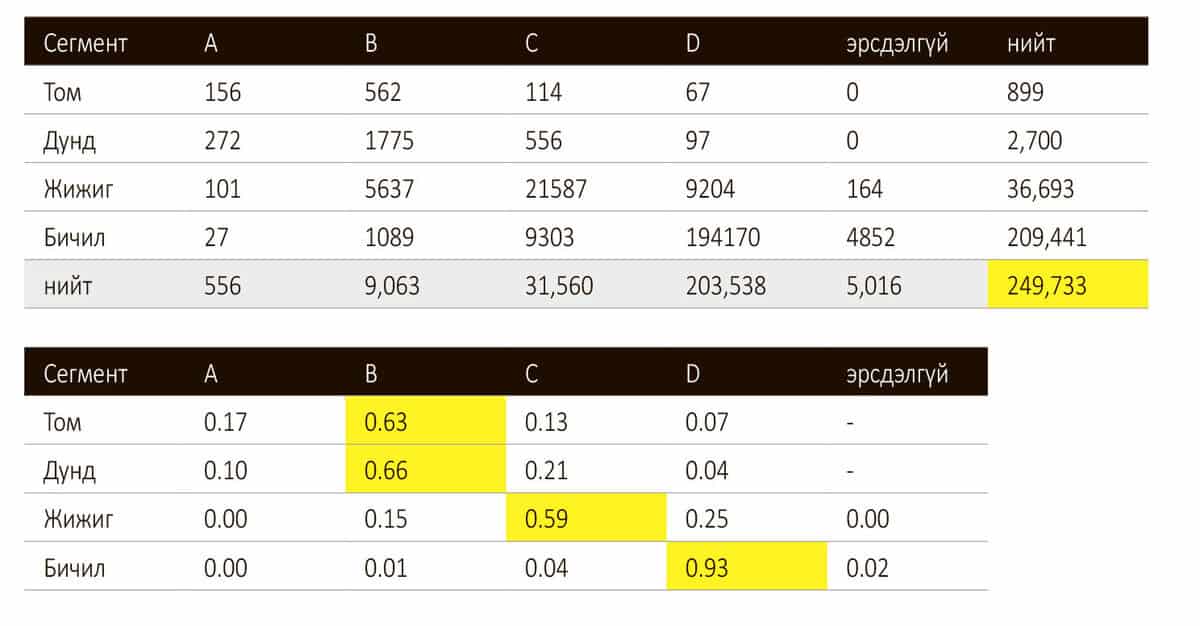
Task: Select the 1775 cell in the Дунд row
Action: tap(386, 141)
